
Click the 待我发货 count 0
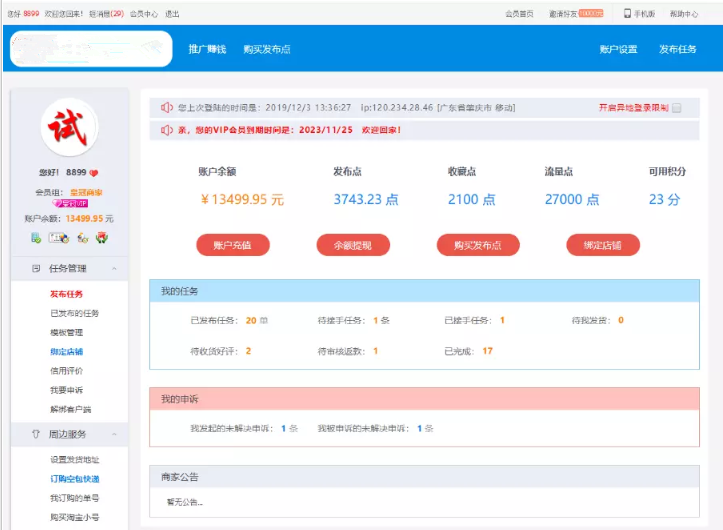[x=621, y=320]
